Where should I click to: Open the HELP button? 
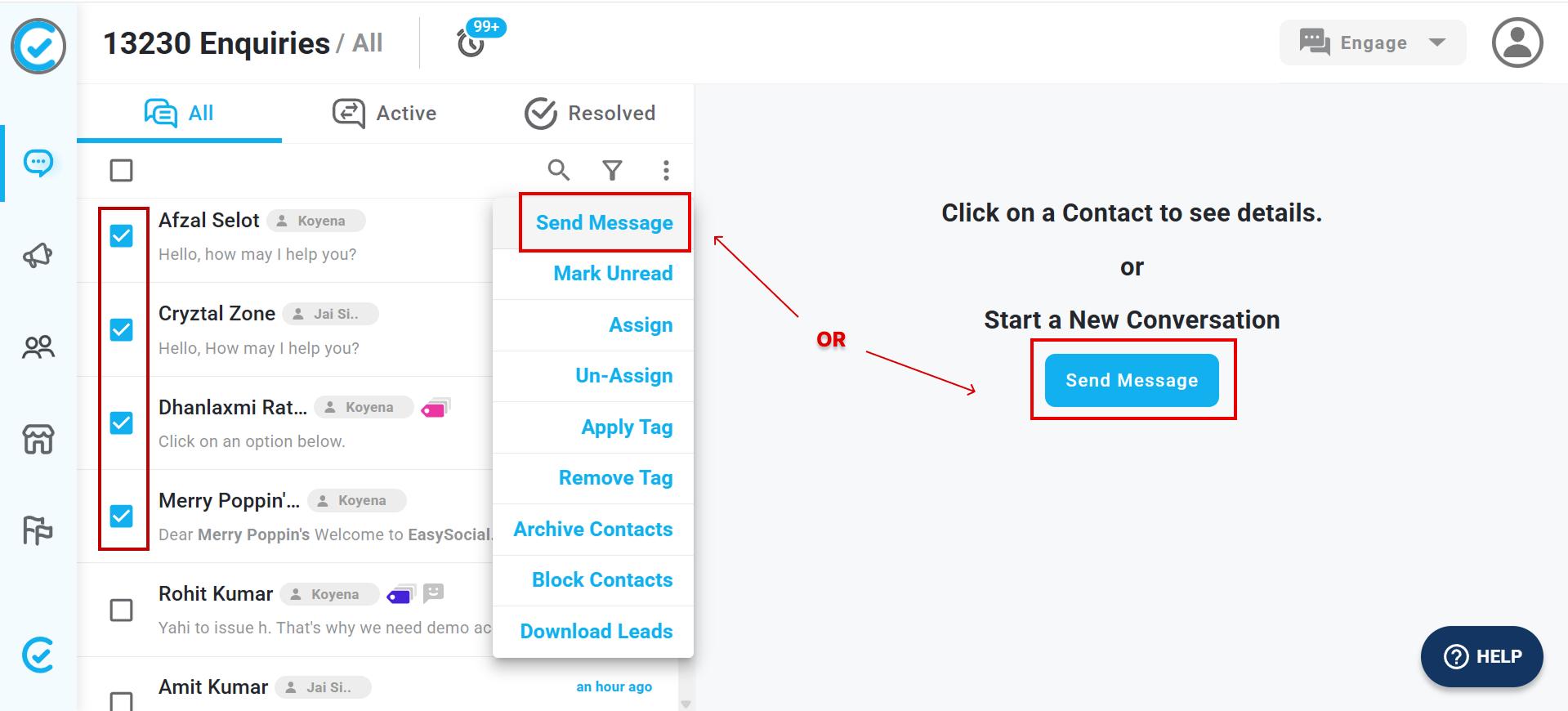(x=1481, y=656)
